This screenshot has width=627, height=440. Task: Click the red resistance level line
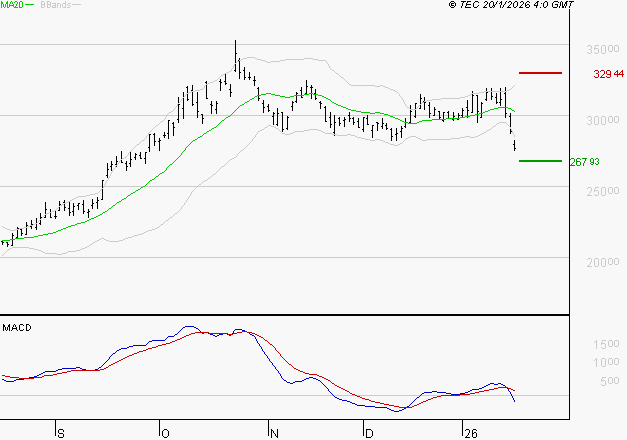pyautogui.click(x=540, y=73)
